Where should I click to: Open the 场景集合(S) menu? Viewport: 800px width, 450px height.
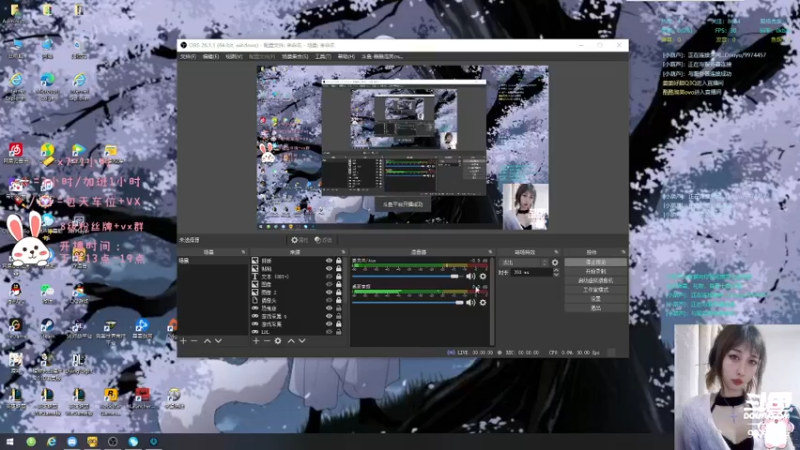pyautogui.click(x=295, y=57)
